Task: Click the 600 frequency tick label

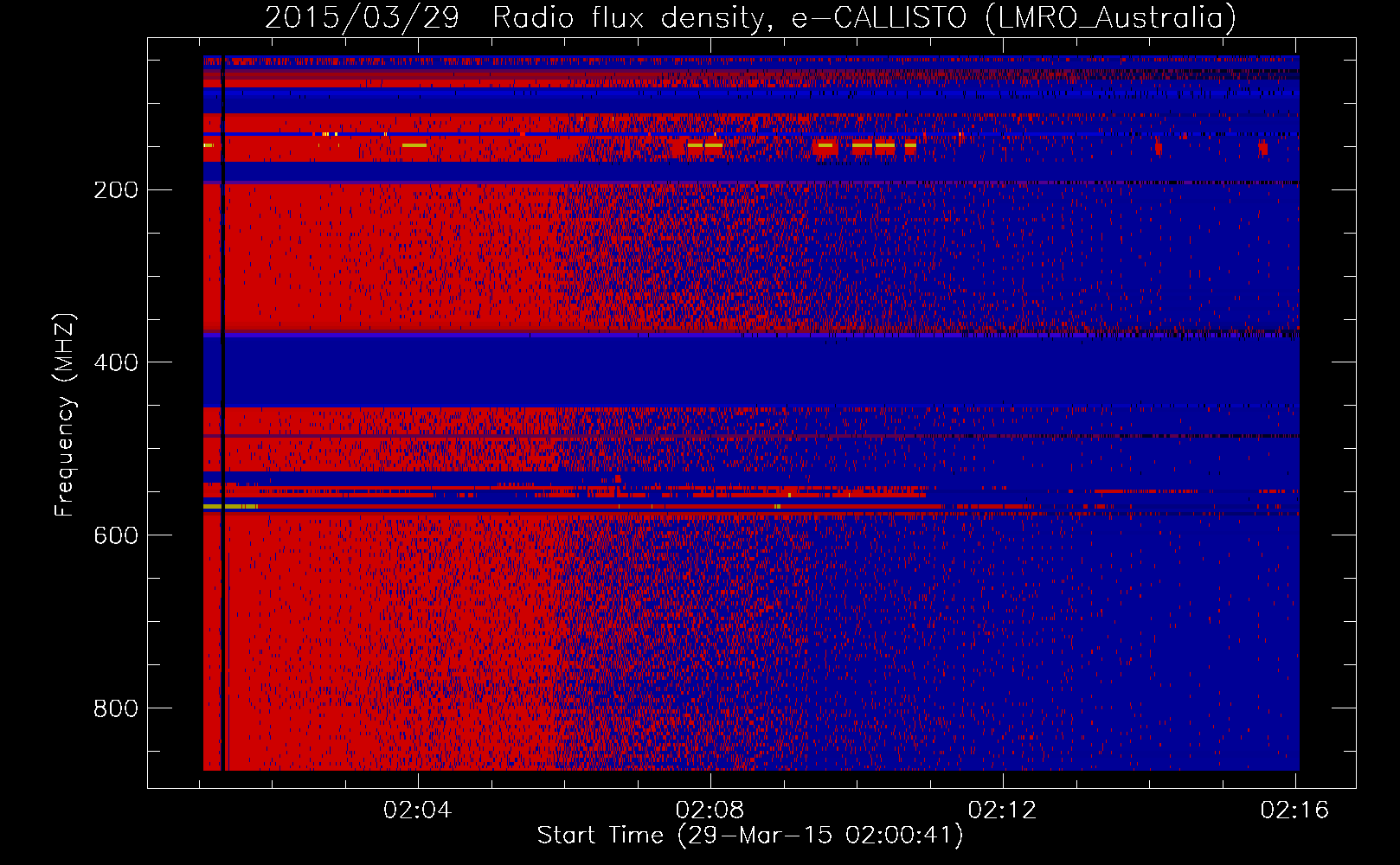Action: (116, 535)
